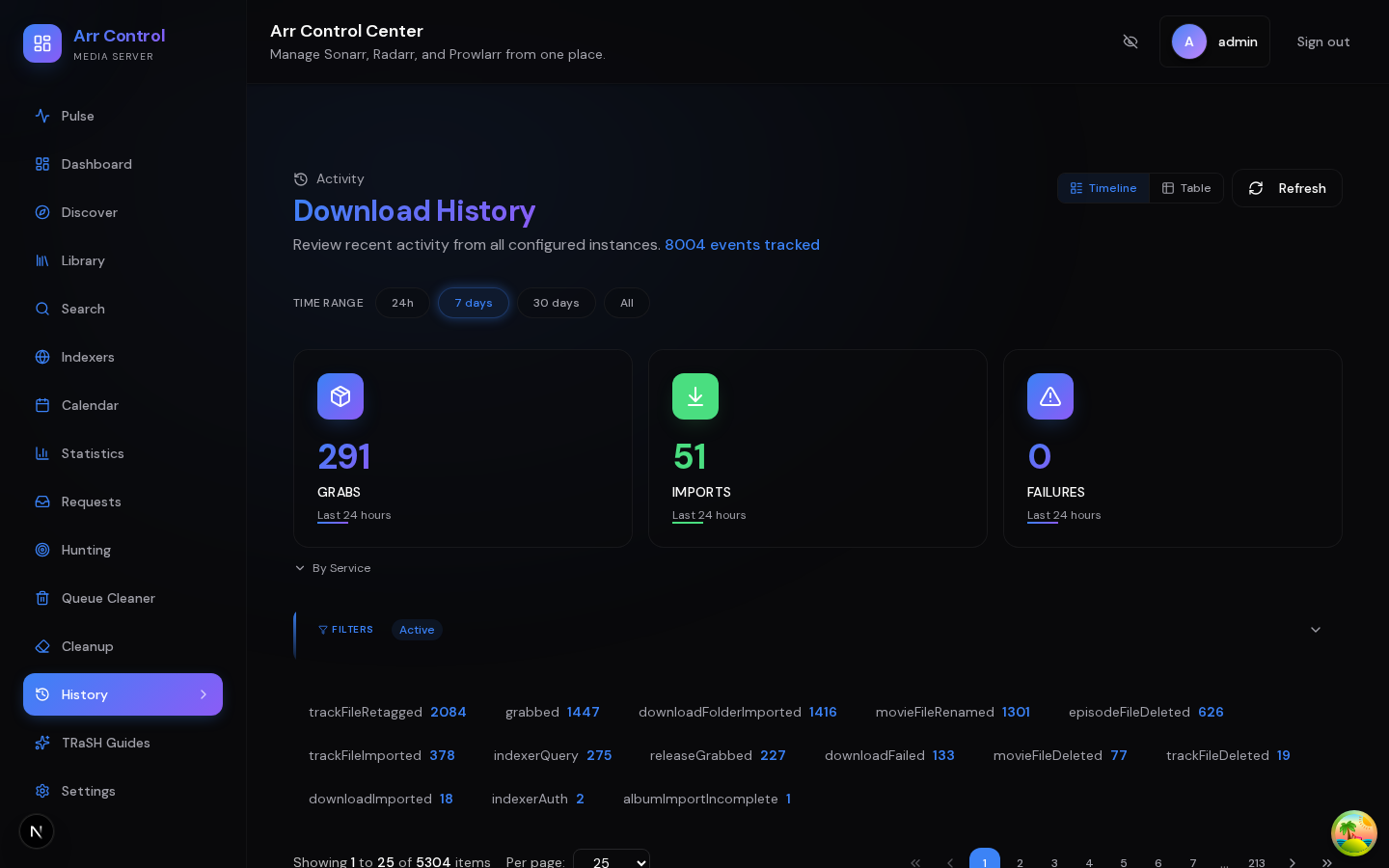The image size is (1389, 868).
Task: Open the Search page in sidebar
Action: (x=123, y=309)
